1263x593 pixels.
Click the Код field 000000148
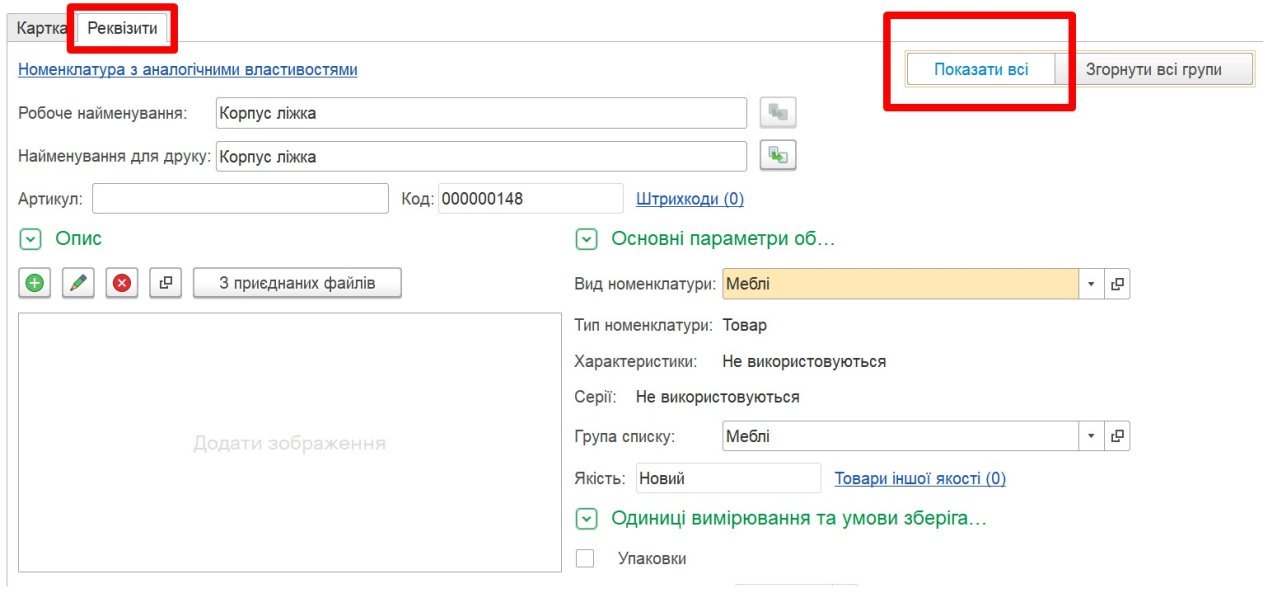pos(530,198)
